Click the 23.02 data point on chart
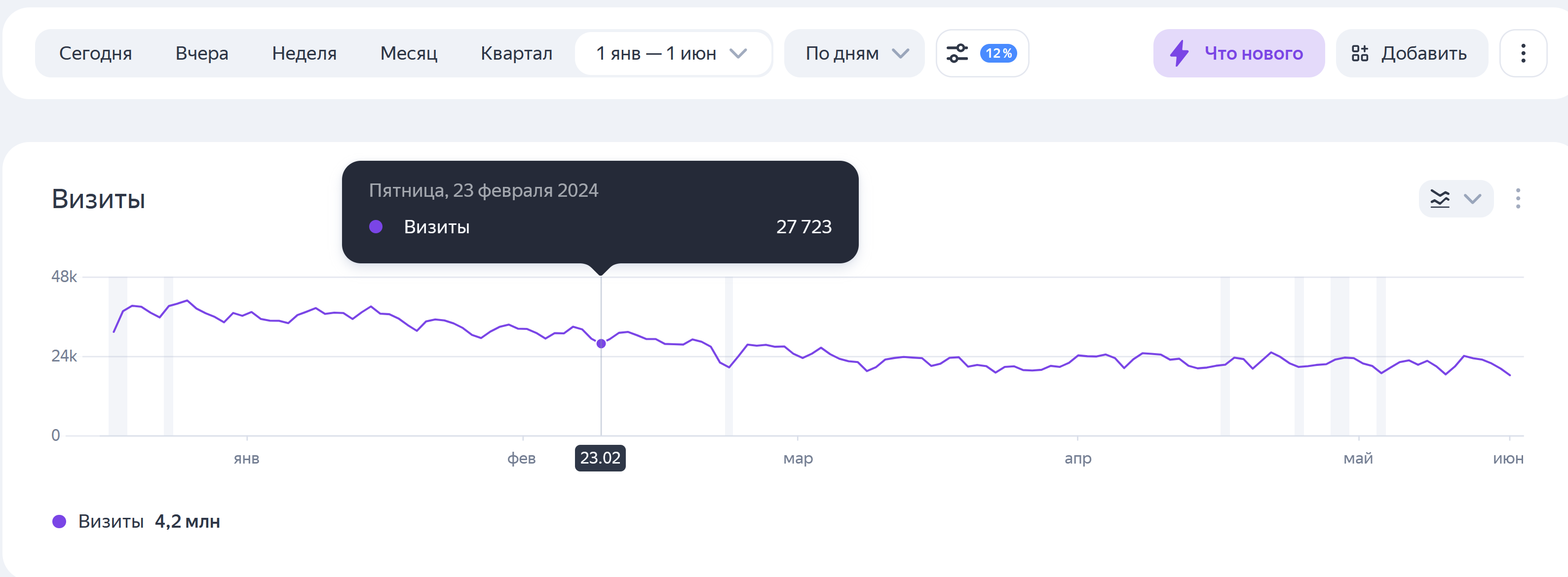Screen dimensions: 1568x577 click(601, 344)
